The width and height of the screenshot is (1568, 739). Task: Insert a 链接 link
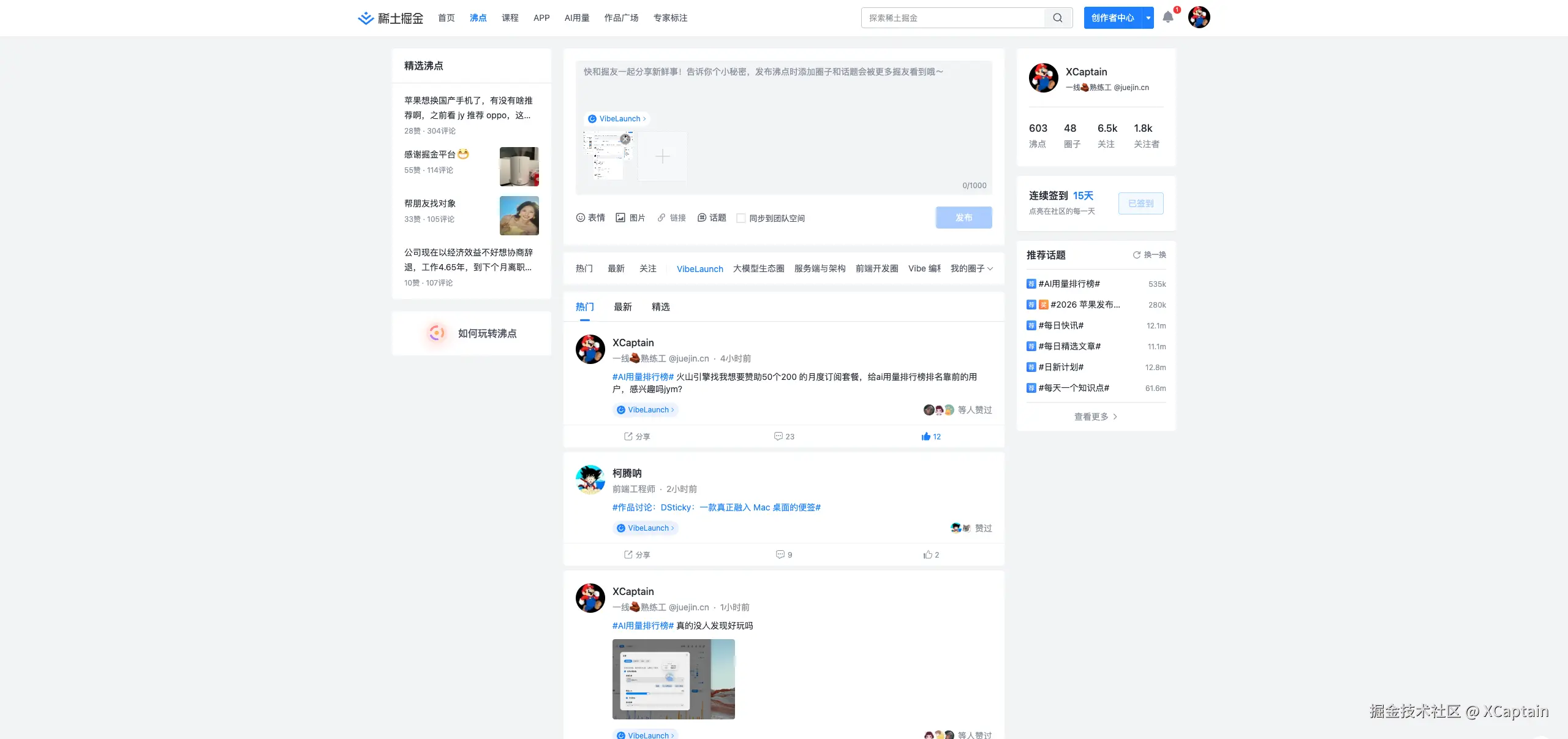pyautogui.click(x=671, y=218)
